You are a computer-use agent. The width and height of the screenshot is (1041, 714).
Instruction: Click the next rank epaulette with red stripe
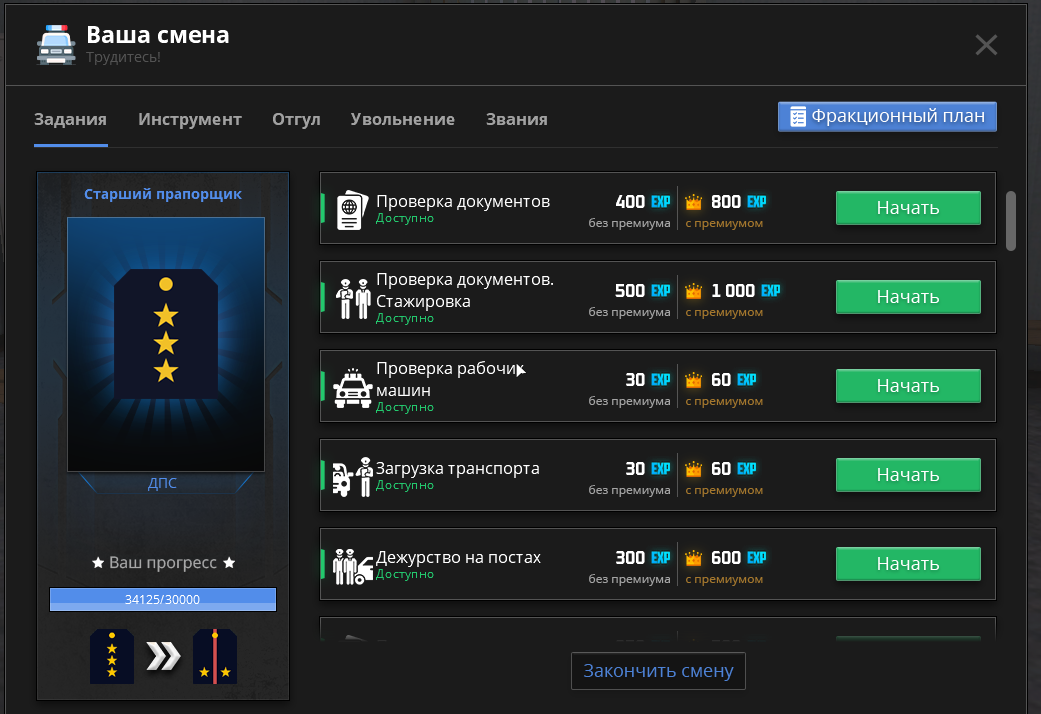214,656
